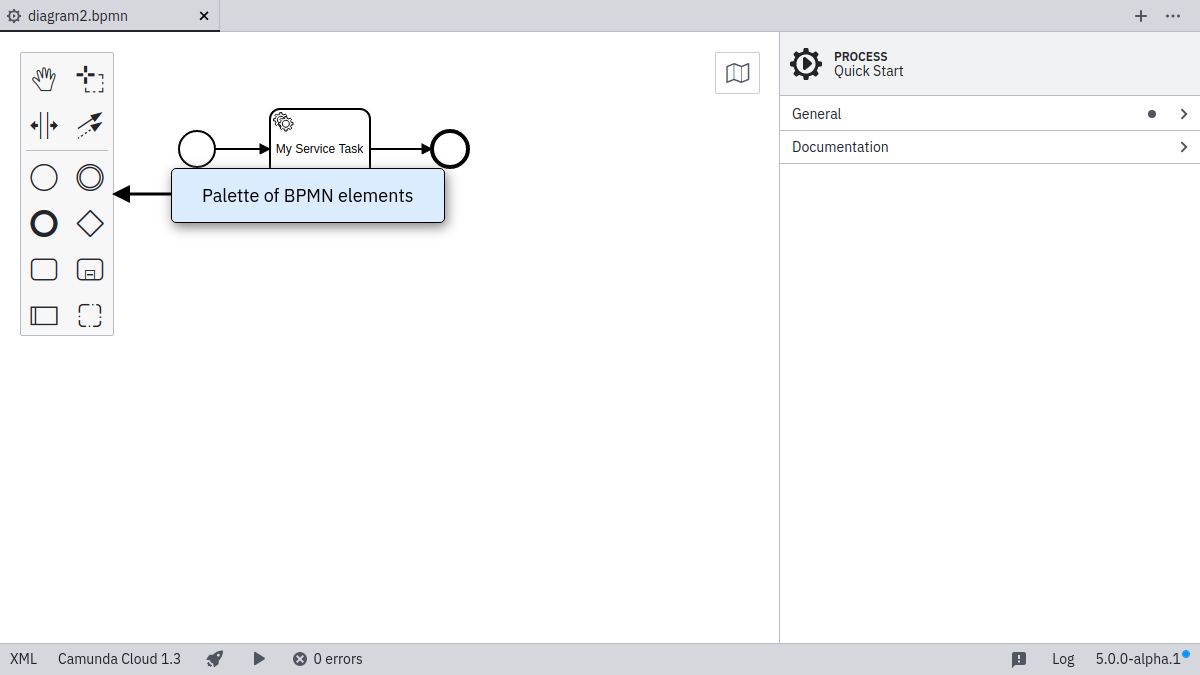Create a Gateway from palette

[90, 224]
